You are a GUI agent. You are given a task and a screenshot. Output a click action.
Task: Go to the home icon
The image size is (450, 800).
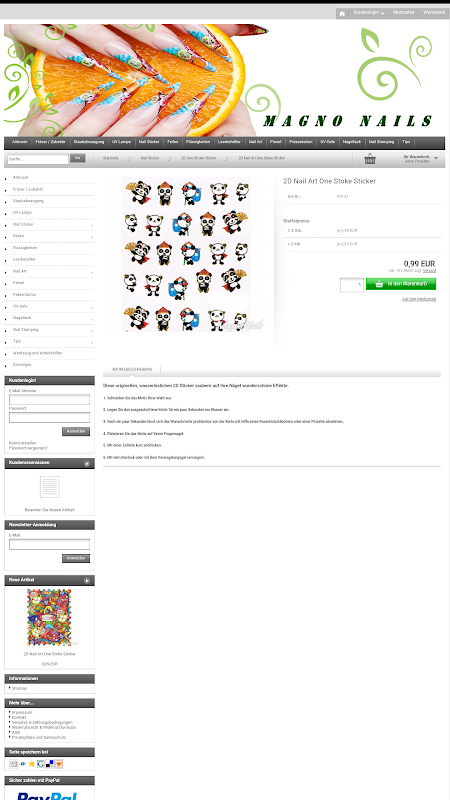342,13
